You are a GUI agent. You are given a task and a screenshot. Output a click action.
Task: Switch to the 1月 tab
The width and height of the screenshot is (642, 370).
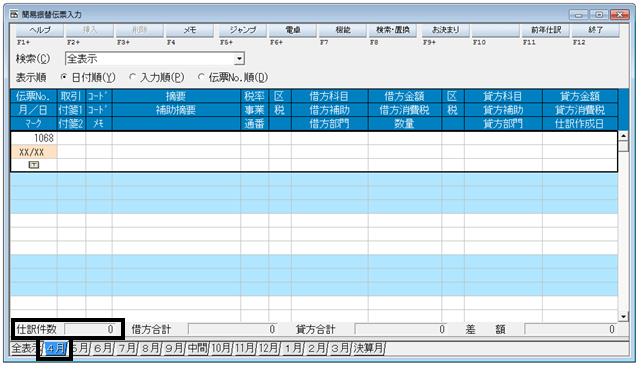[293, 349]
